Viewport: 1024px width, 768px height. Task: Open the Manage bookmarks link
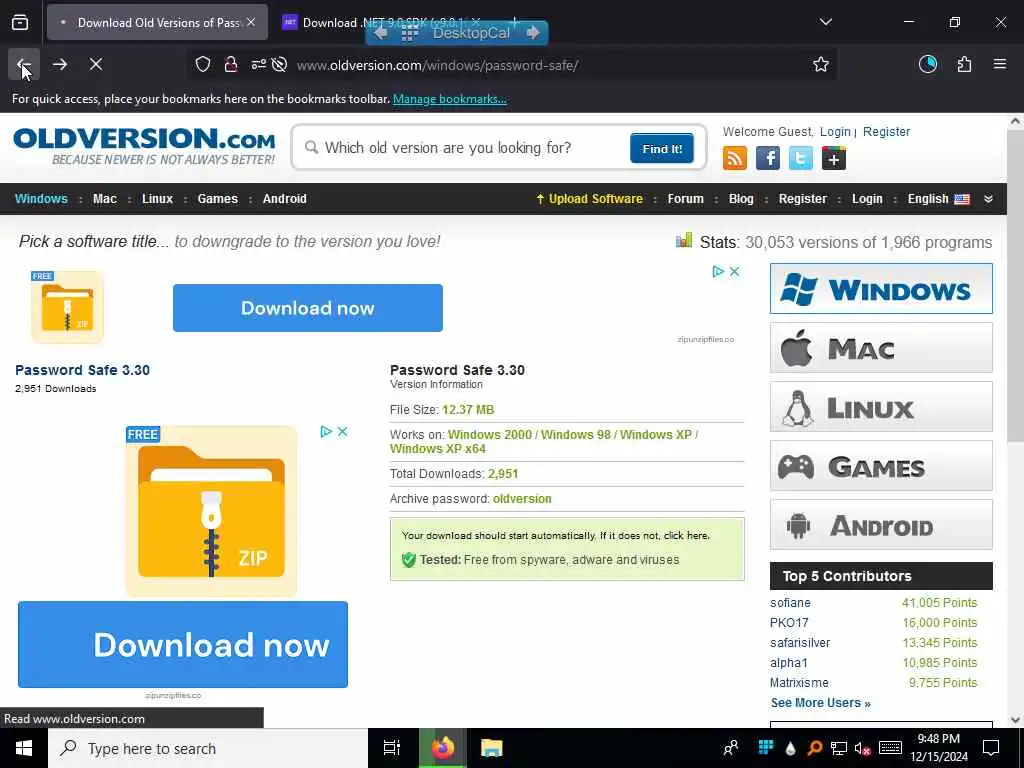pyautogui.click(x=449, y=99)
